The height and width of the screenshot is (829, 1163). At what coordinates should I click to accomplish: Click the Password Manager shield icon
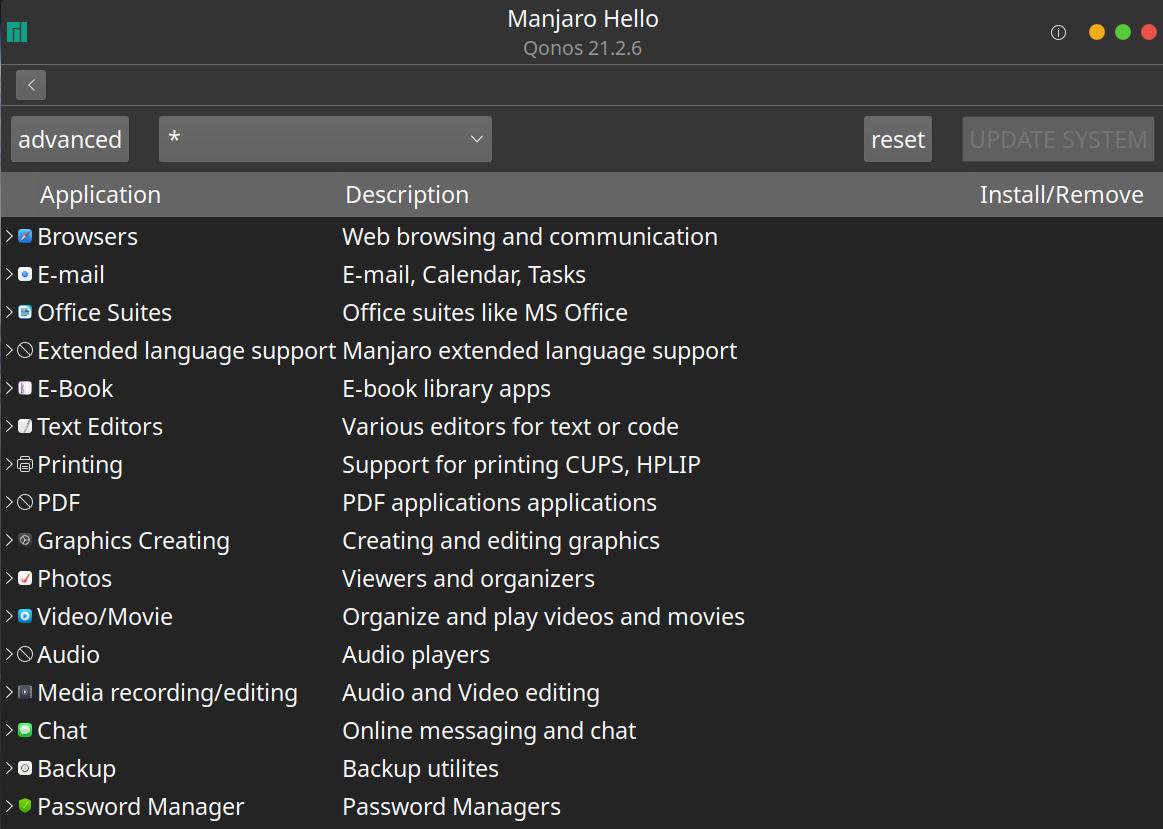[x=25, y=806]
